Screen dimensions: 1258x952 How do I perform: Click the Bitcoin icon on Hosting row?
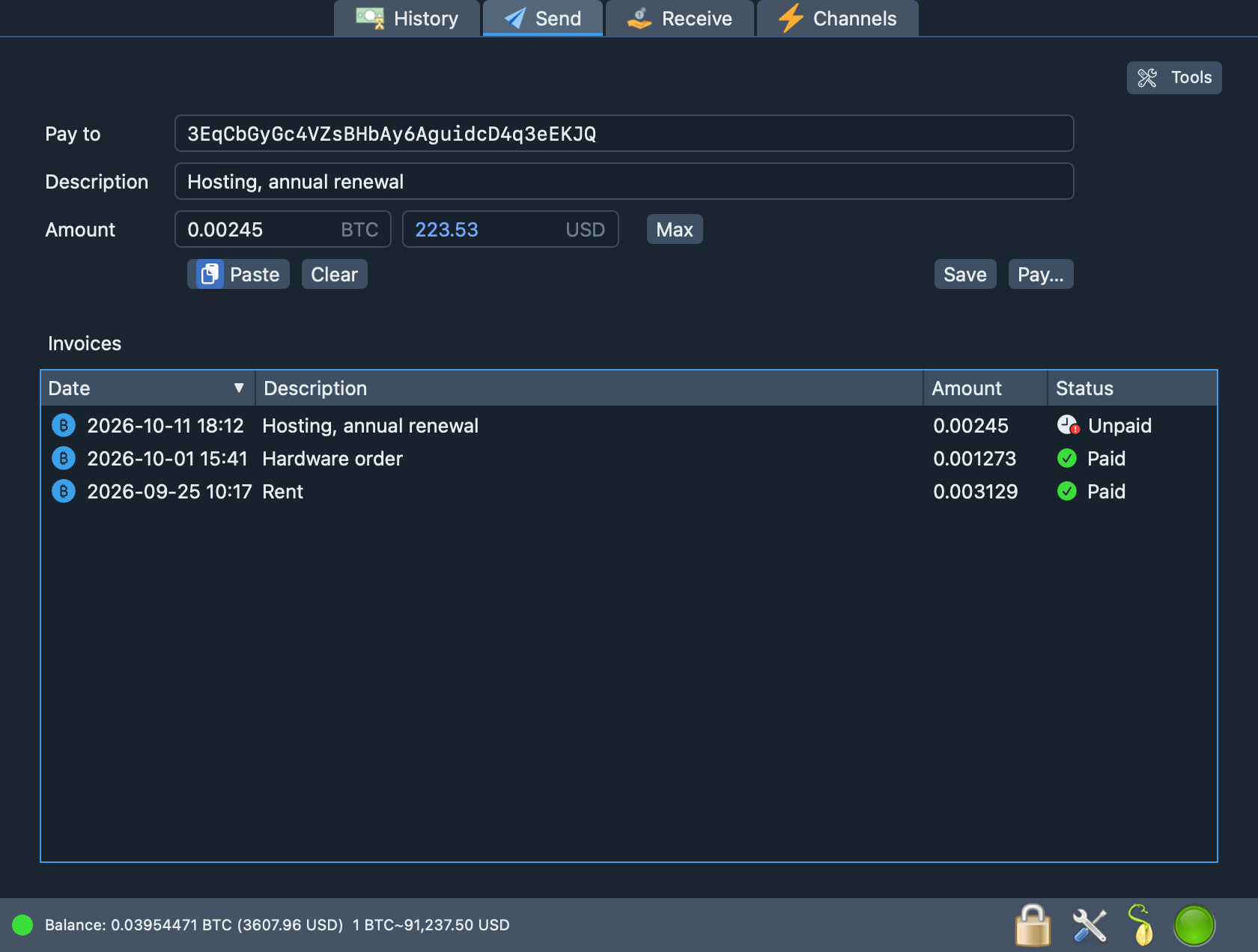[64, 426]
